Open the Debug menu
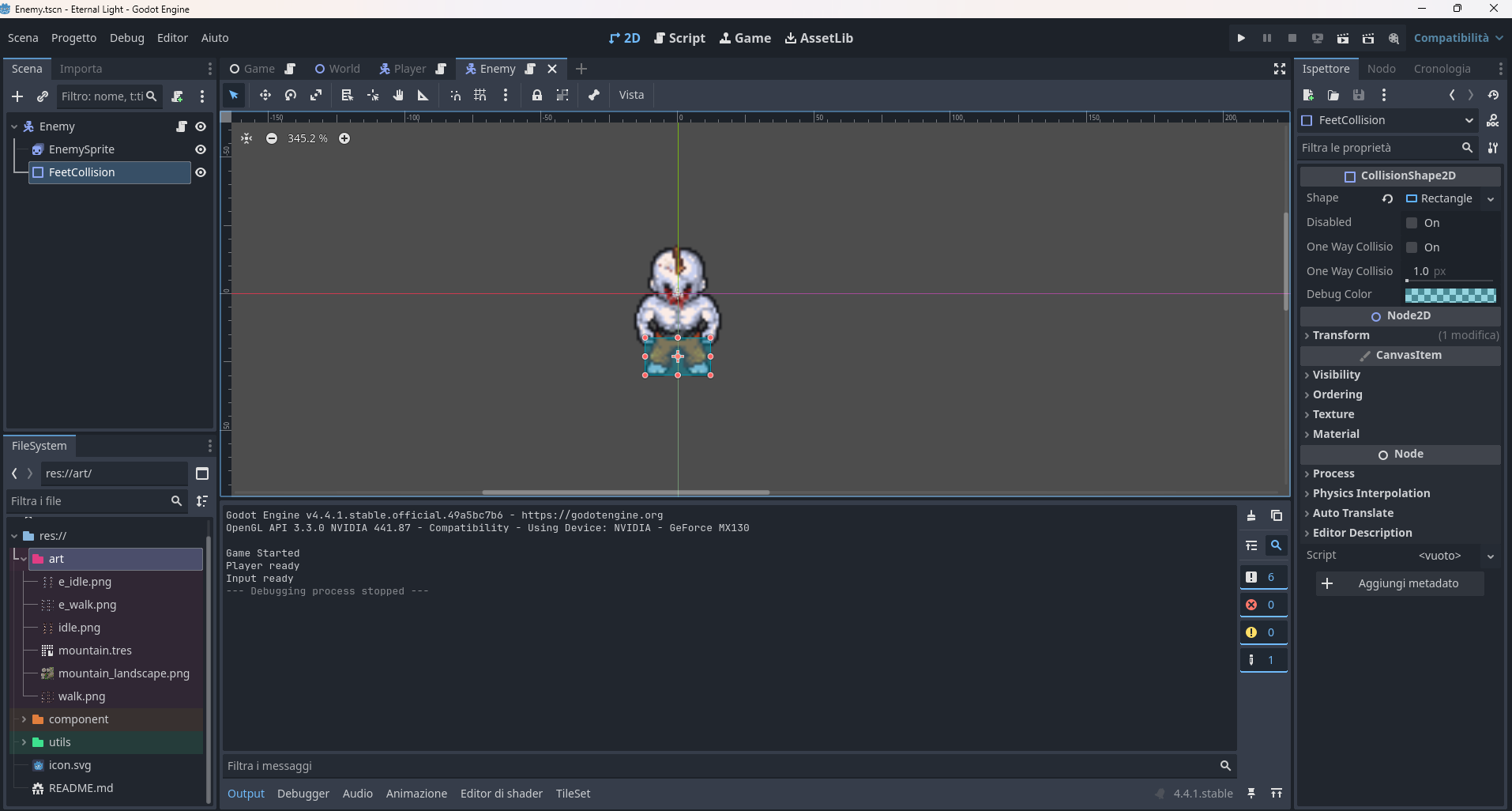The width and height of the screenshot is (1512, 811). (x=127, y=38)
